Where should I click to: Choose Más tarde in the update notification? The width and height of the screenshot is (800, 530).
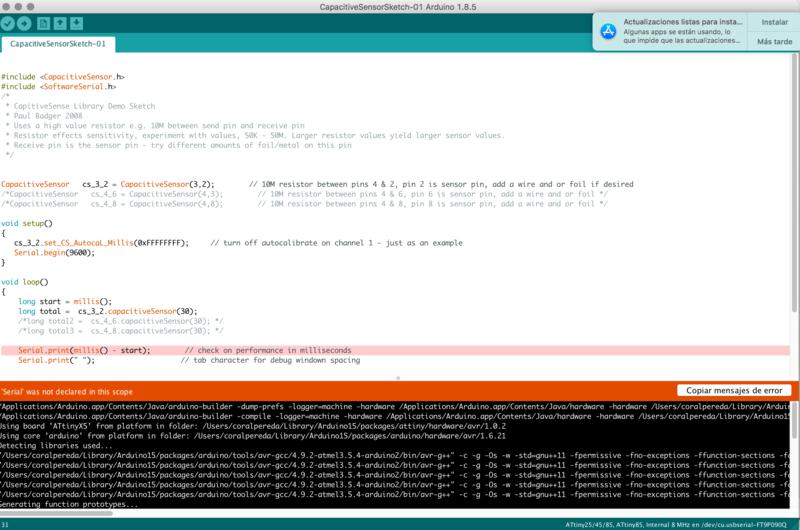(x=774, y=41)
